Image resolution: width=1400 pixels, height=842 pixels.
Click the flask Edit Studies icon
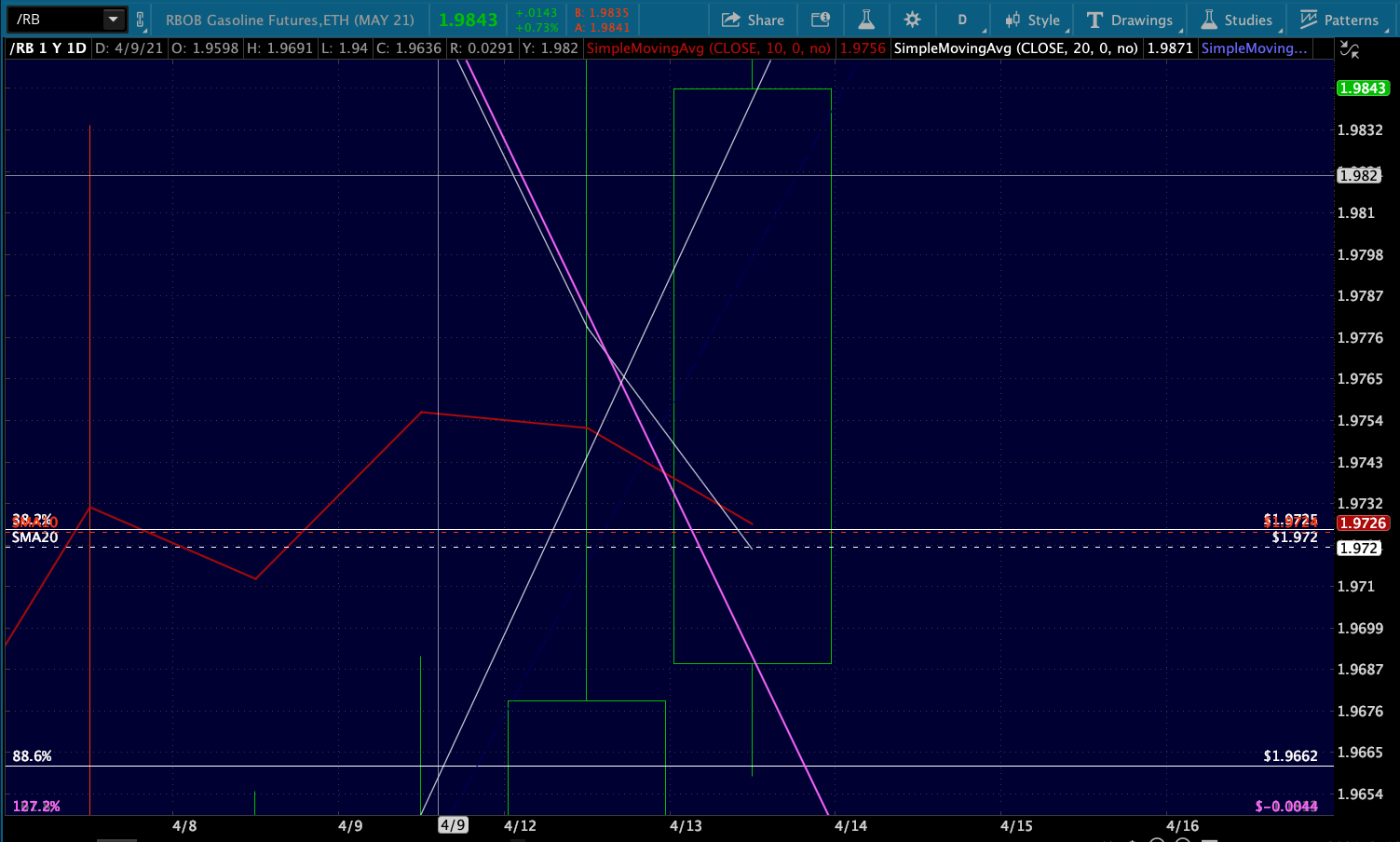pos(866,20)
